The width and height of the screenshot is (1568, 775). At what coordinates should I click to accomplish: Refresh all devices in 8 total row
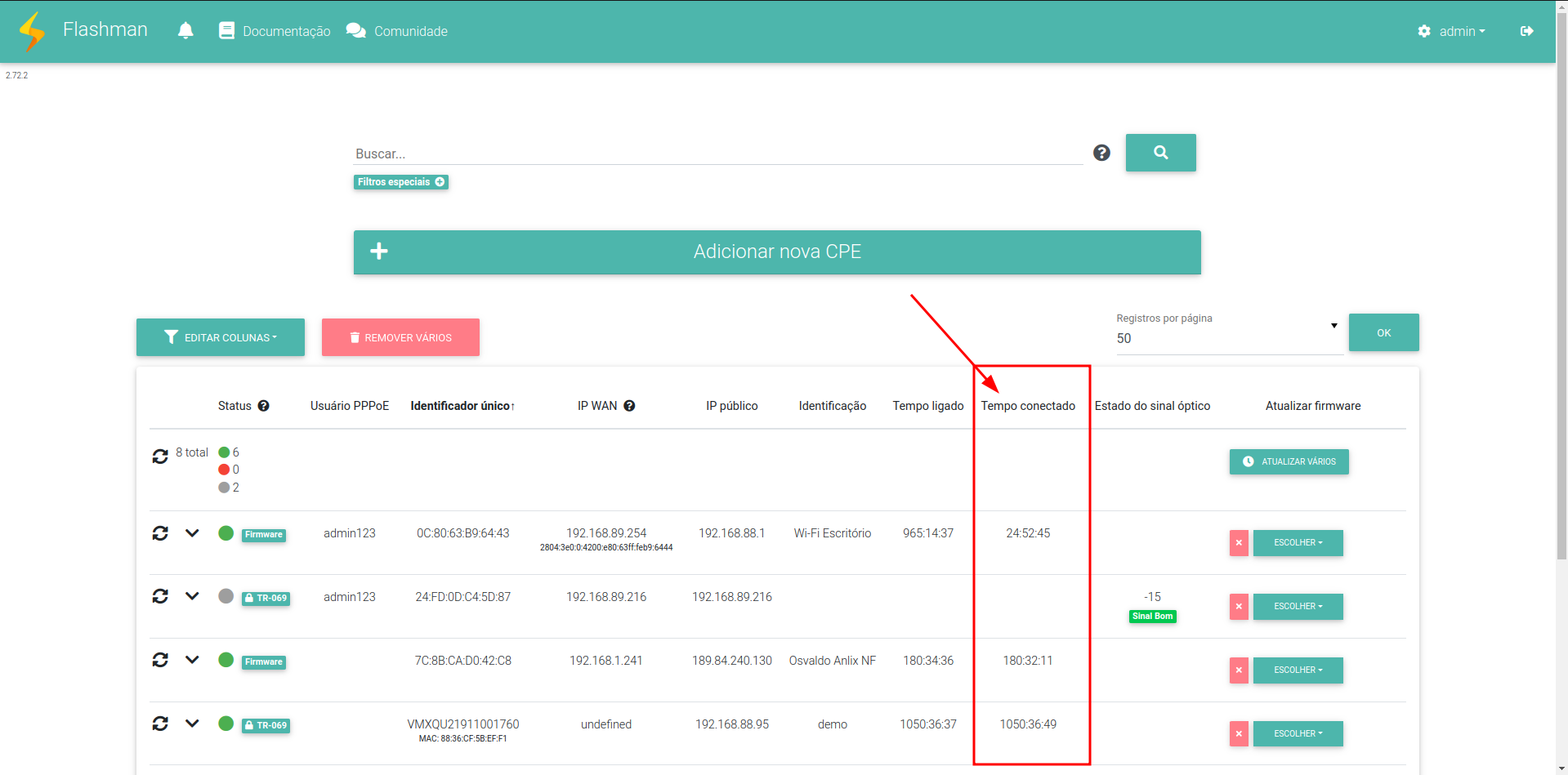pos(160,456)
